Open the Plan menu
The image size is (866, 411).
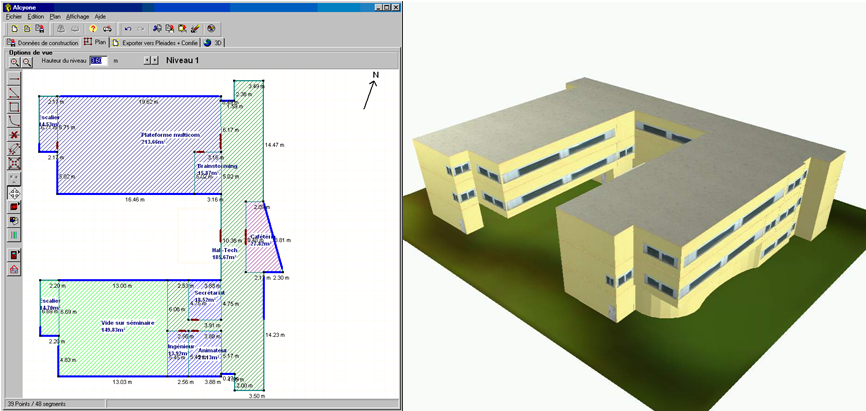coord(55,17)
